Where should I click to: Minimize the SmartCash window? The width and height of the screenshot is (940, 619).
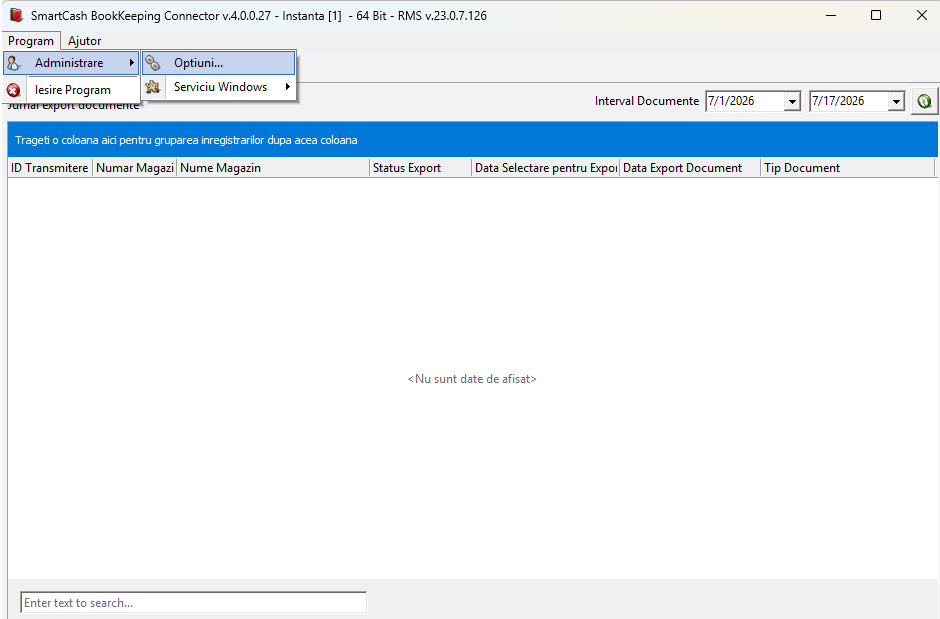(x=830, y=15)
